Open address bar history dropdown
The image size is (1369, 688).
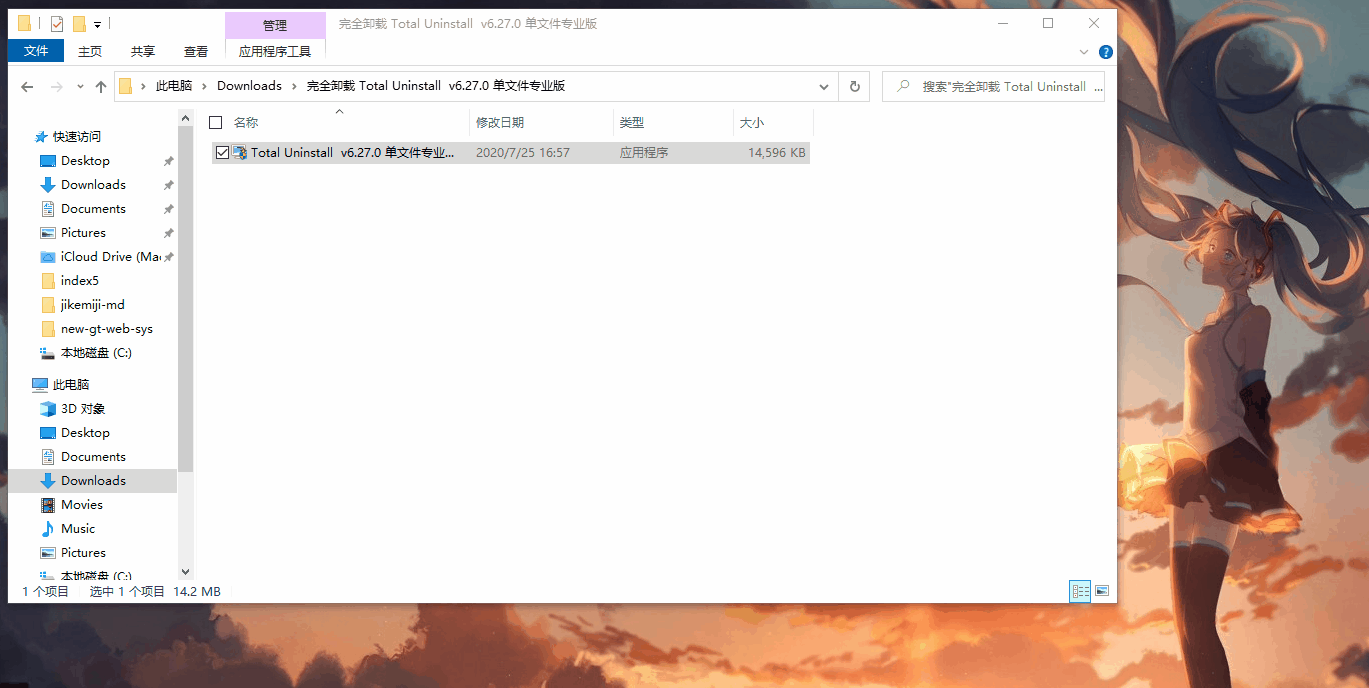point(824,87)
